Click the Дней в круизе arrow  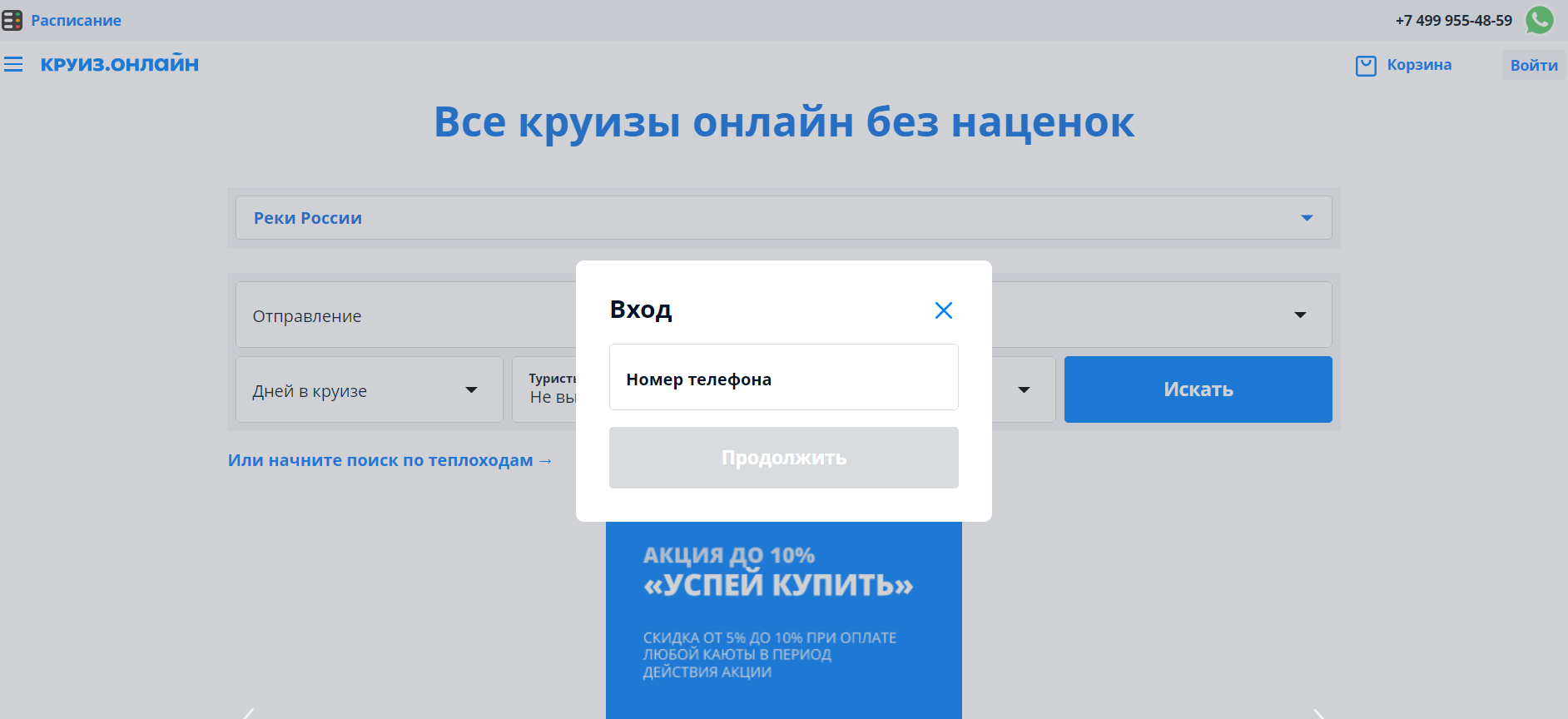[x=471, y=389]
